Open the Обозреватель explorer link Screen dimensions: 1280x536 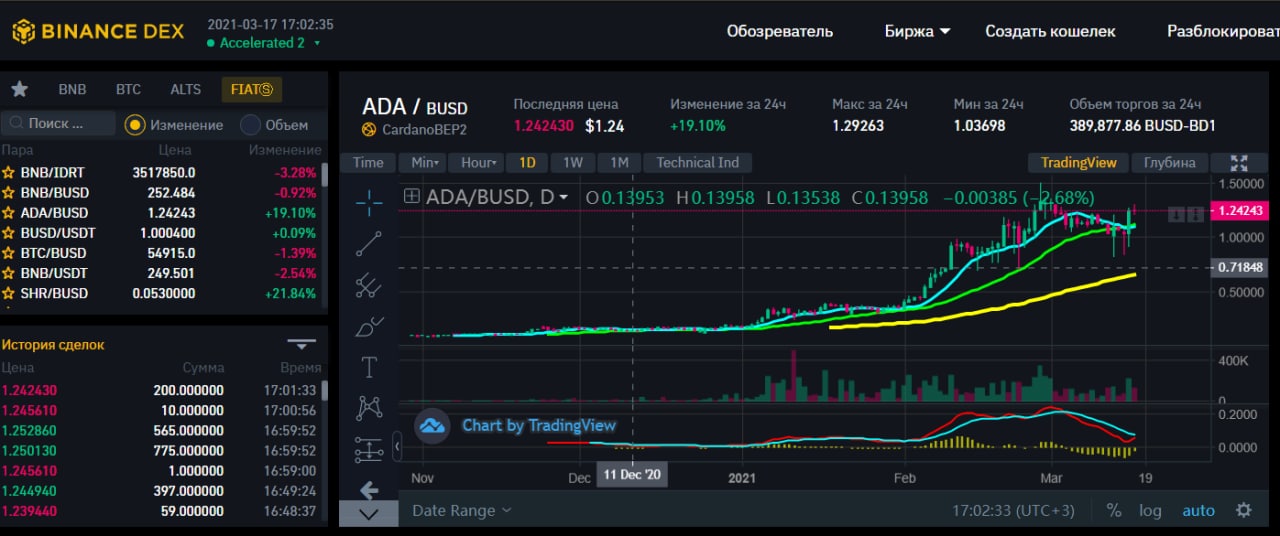[x=779, y=31]
